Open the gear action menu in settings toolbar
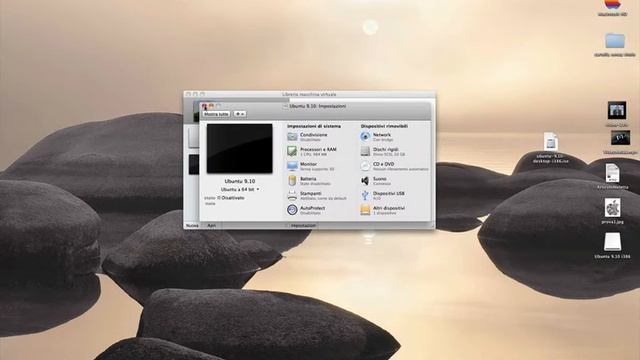This screenshot has width=640, height=360. (240, 114)
